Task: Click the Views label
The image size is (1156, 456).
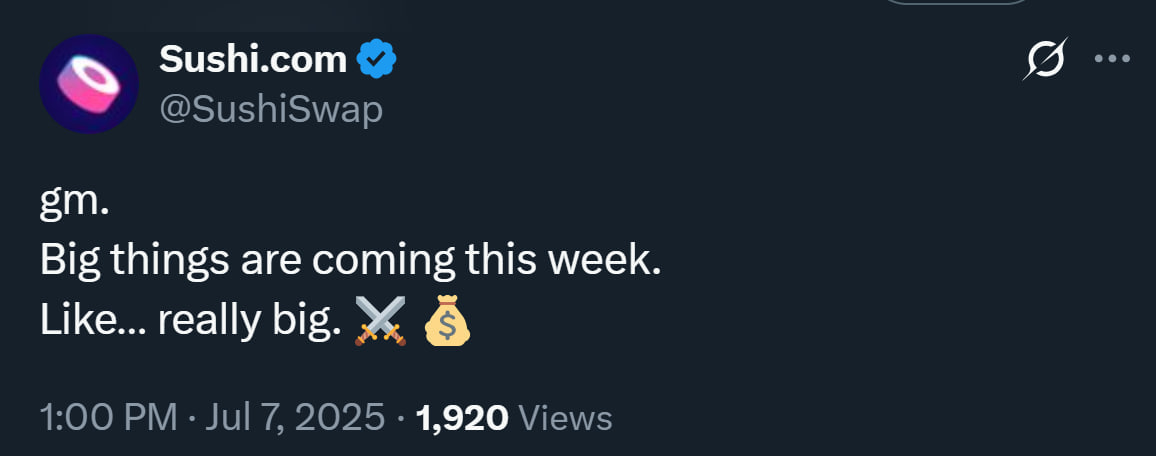Action: (x=566, y=416)
